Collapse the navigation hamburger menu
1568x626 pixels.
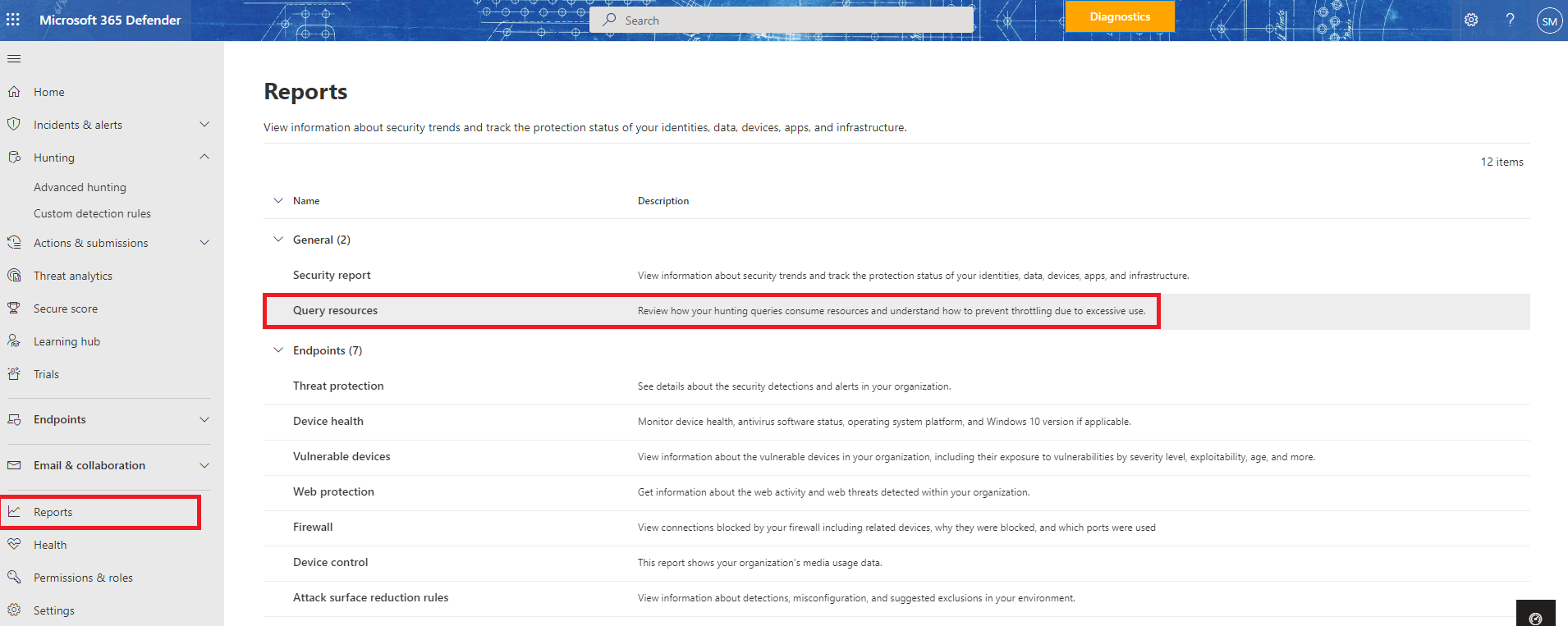click(x=14, y=59)
